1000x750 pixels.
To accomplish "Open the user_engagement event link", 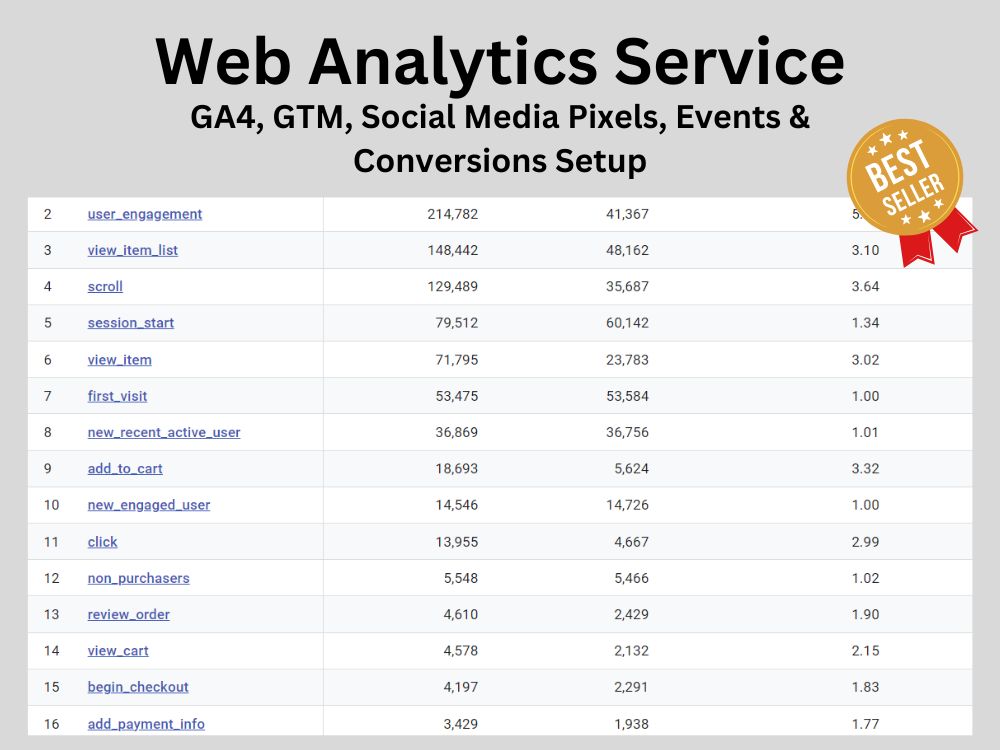I will point(144,213).
